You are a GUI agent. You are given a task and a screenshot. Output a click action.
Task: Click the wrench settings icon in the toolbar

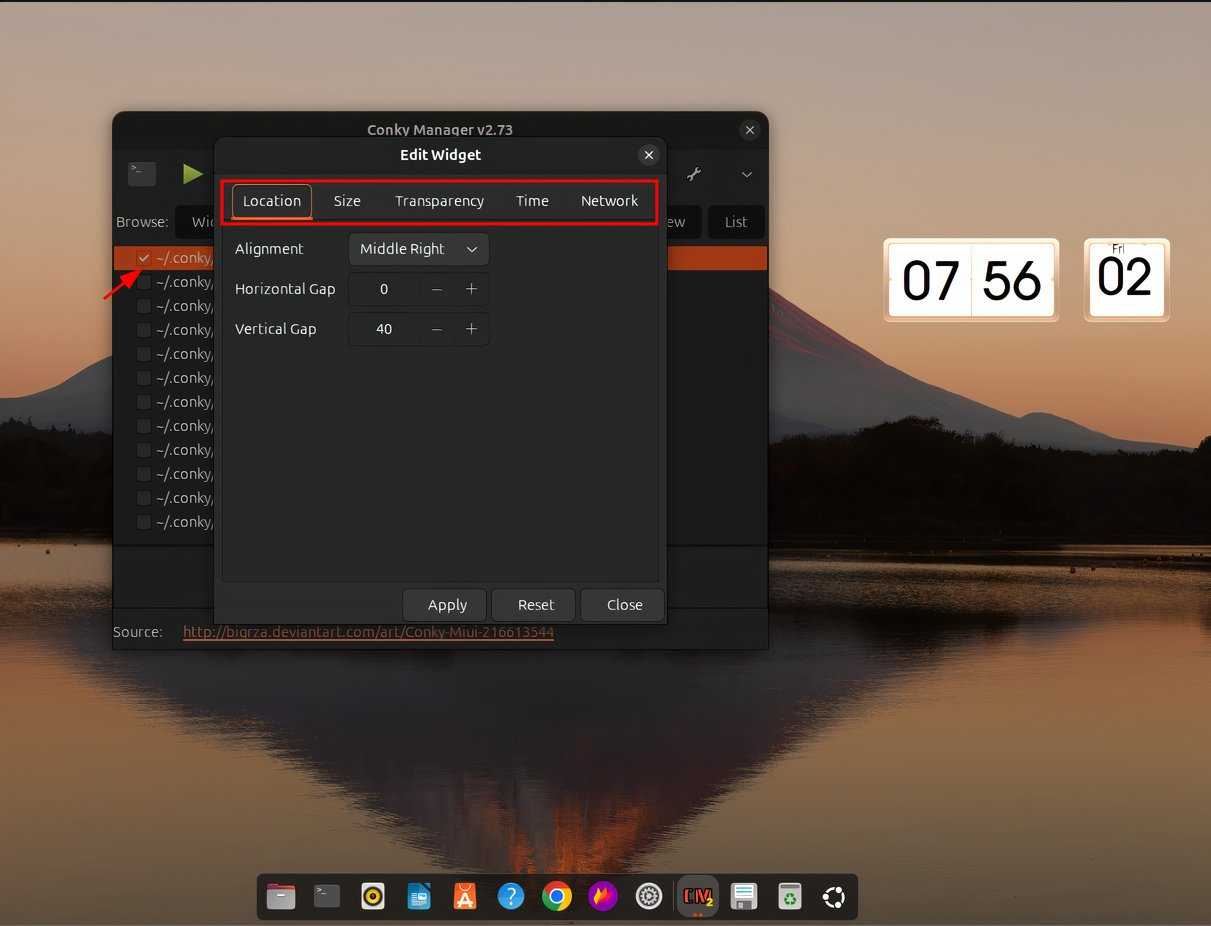pos(694,173)
